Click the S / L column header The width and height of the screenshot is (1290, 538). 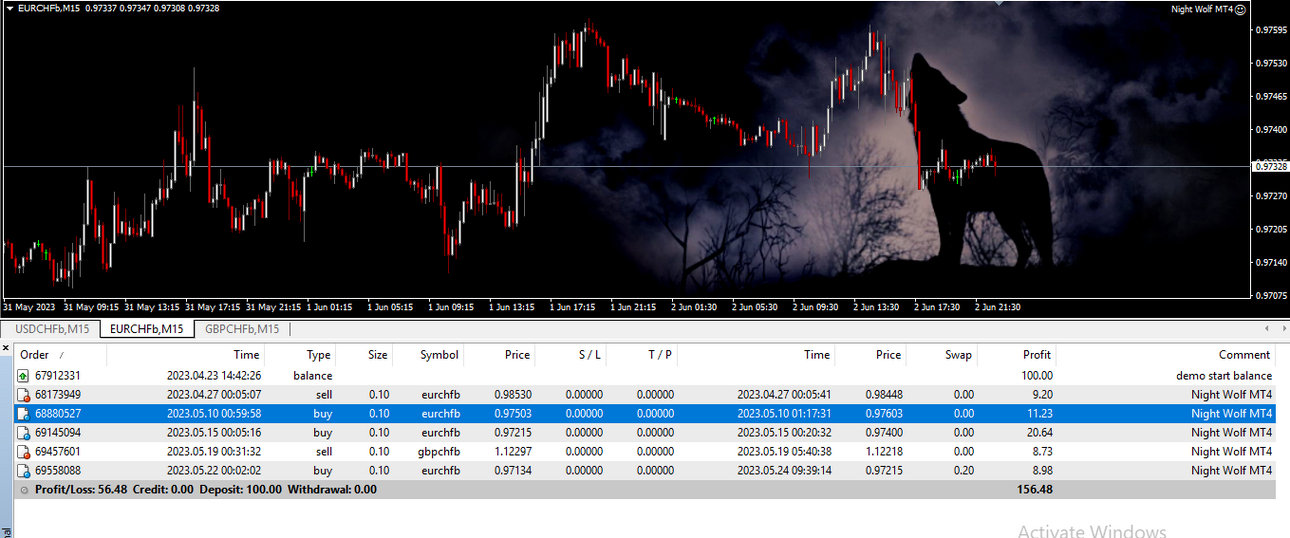pyautogui.click(x=571, y=355)
